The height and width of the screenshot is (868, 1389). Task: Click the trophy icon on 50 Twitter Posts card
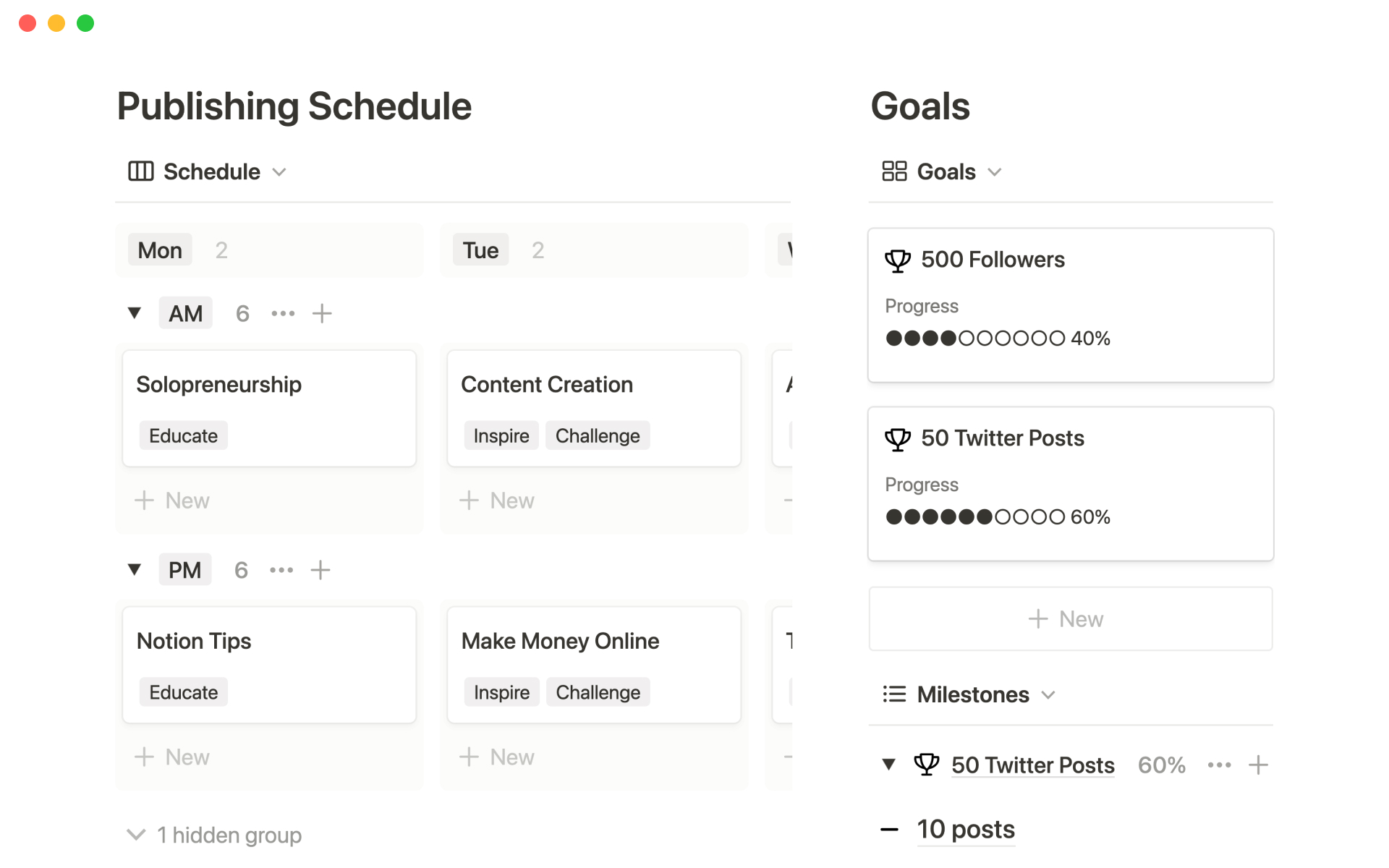click(897, 439)
